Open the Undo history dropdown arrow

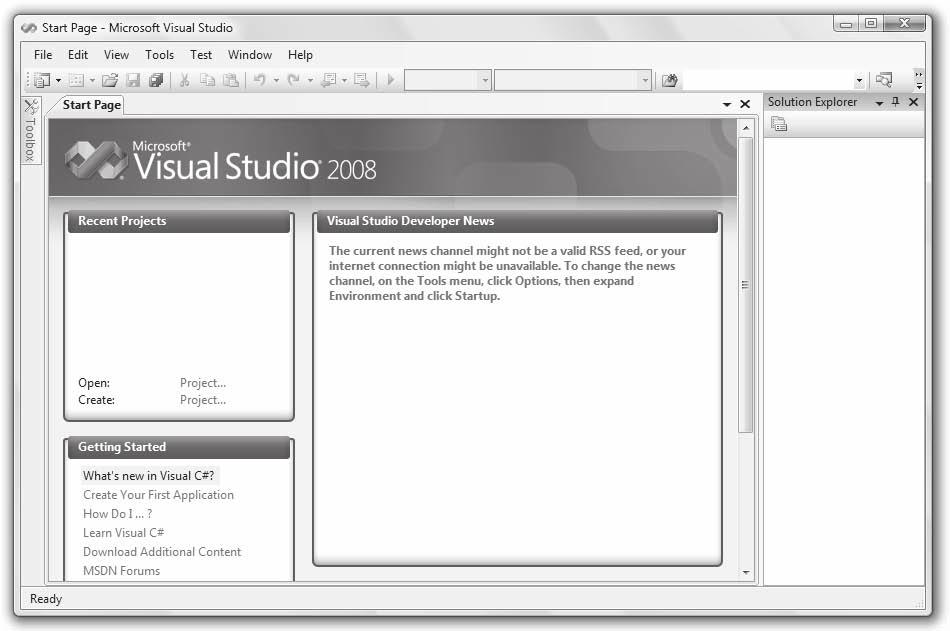coord(276,80)
